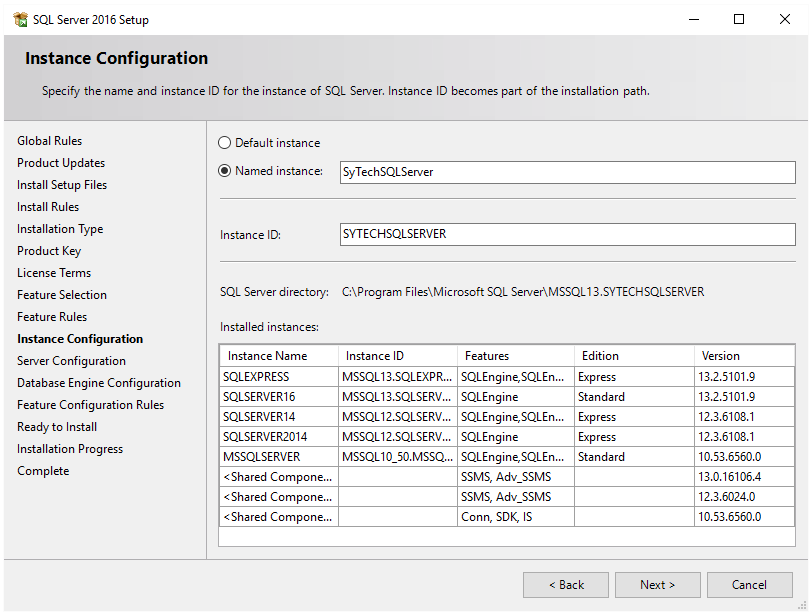Sort by Version column header
Viewport: 812px width, 612px height.
(744, 356)
